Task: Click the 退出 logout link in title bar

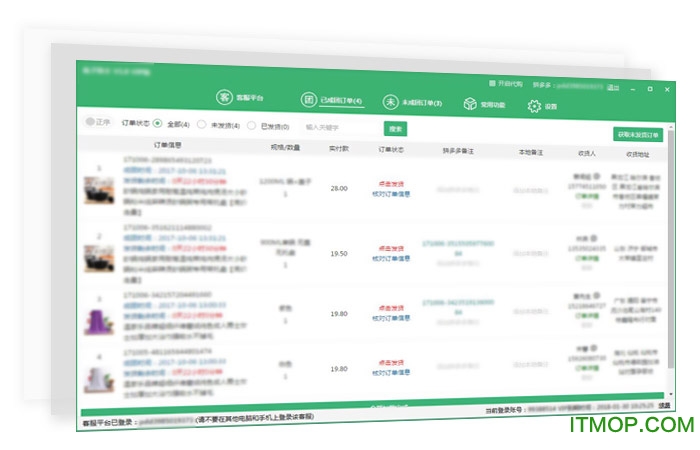Action: (x=613, y=87)
